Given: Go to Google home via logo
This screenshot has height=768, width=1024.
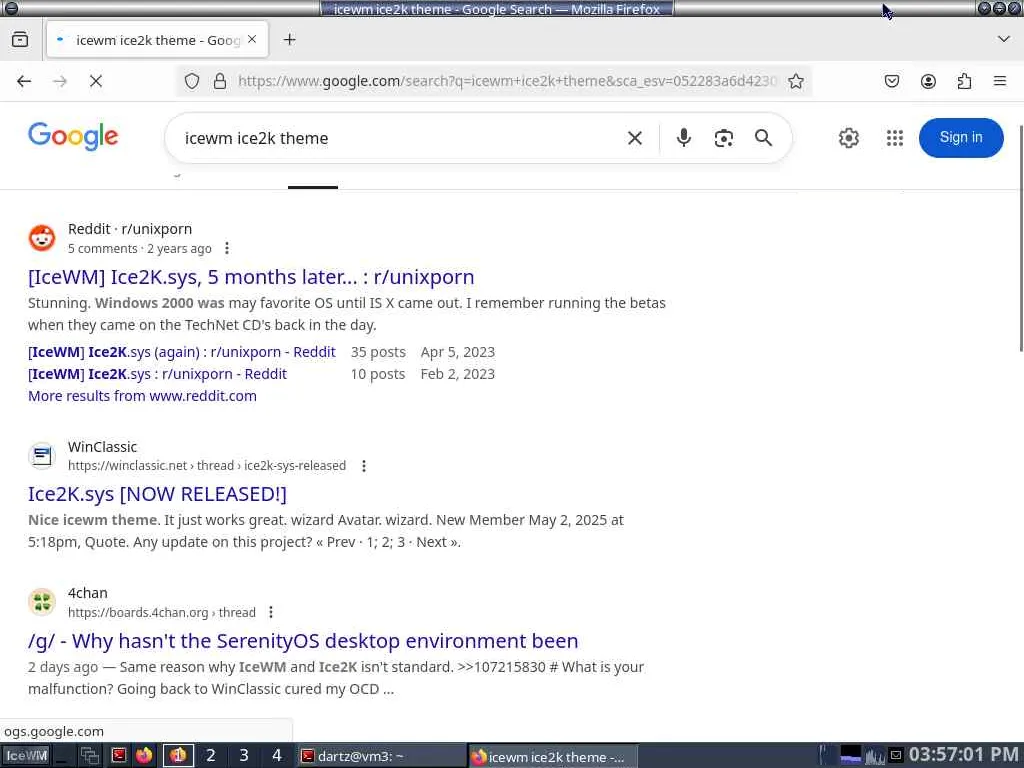Looking at the screenshot, I should [x=73, y=136].
